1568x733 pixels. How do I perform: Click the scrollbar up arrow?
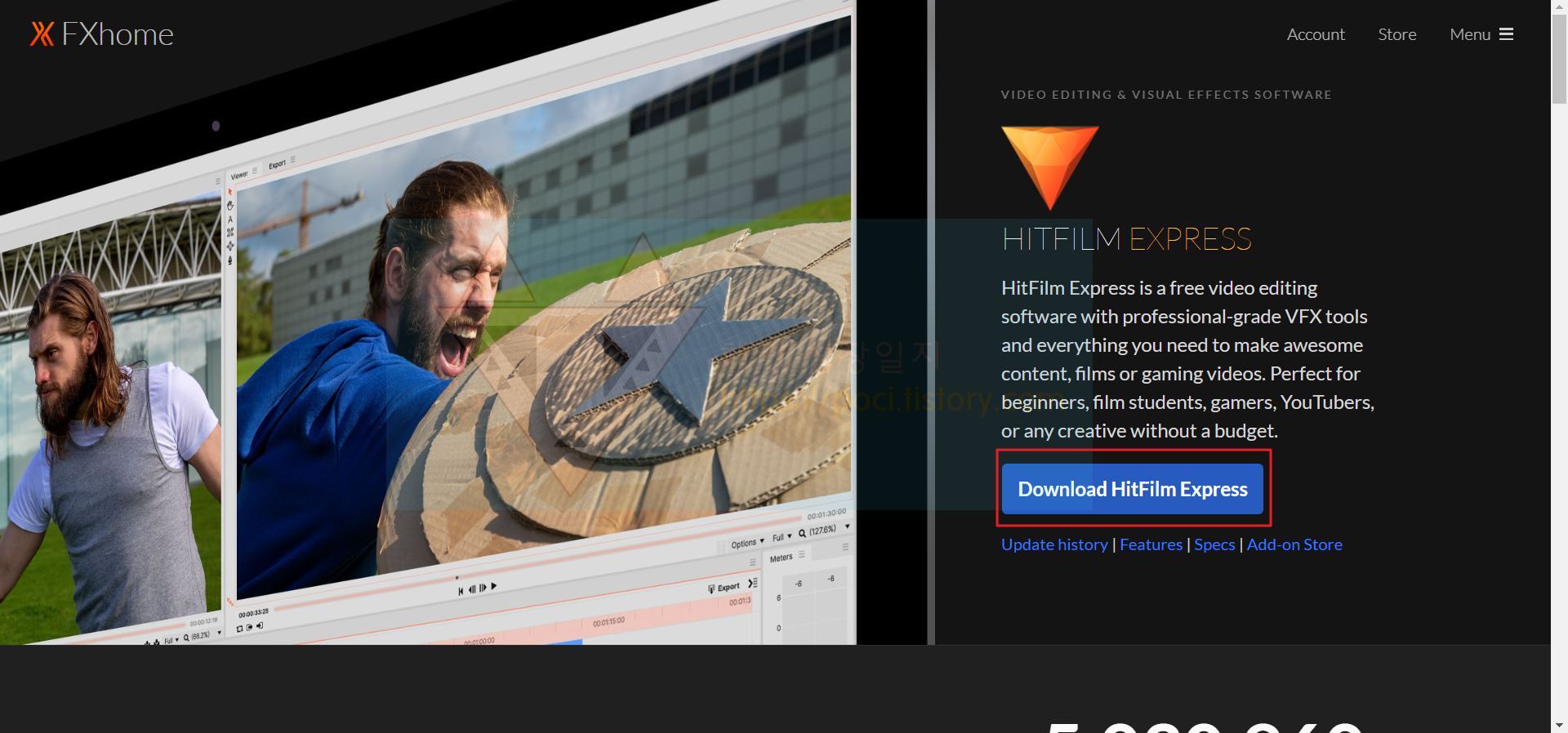[x=1559, y=7]
